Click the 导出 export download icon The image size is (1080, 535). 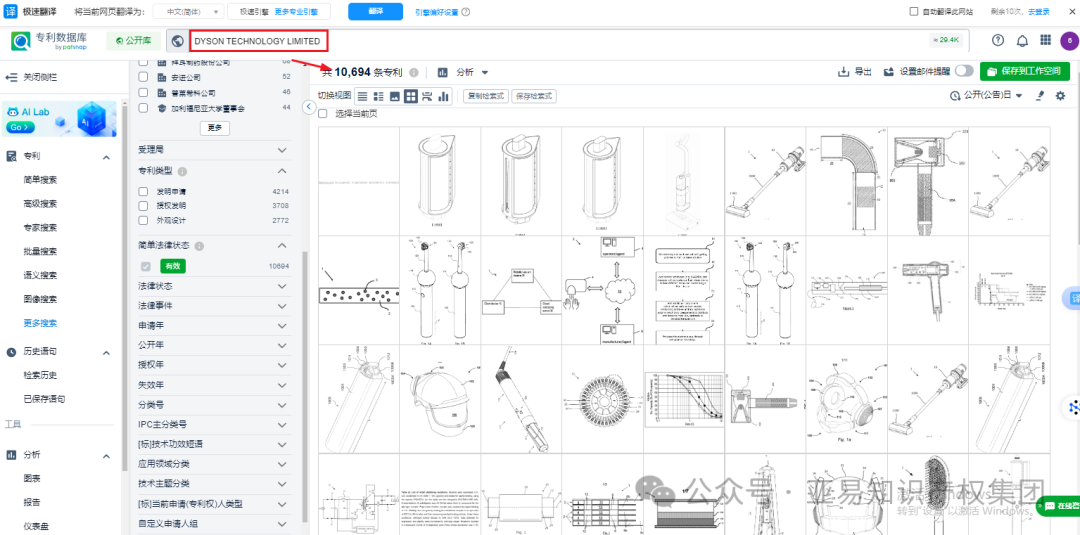843,72
